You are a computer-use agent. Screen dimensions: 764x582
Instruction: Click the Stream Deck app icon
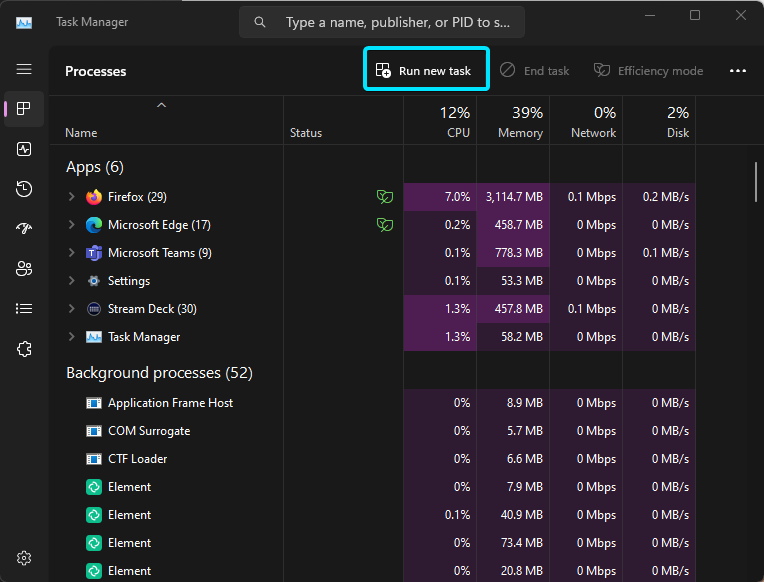(x=94, y=309)
